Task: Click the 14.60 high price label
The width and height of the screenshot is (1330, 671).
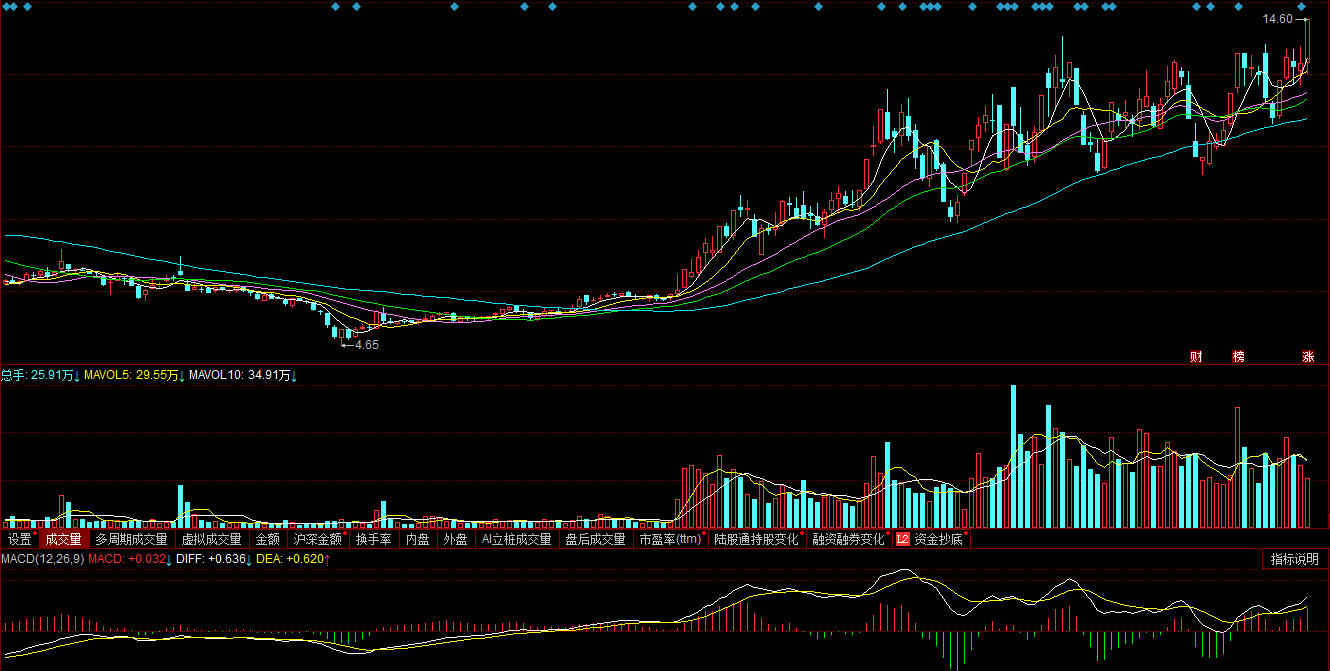Action: [1277, 19]
